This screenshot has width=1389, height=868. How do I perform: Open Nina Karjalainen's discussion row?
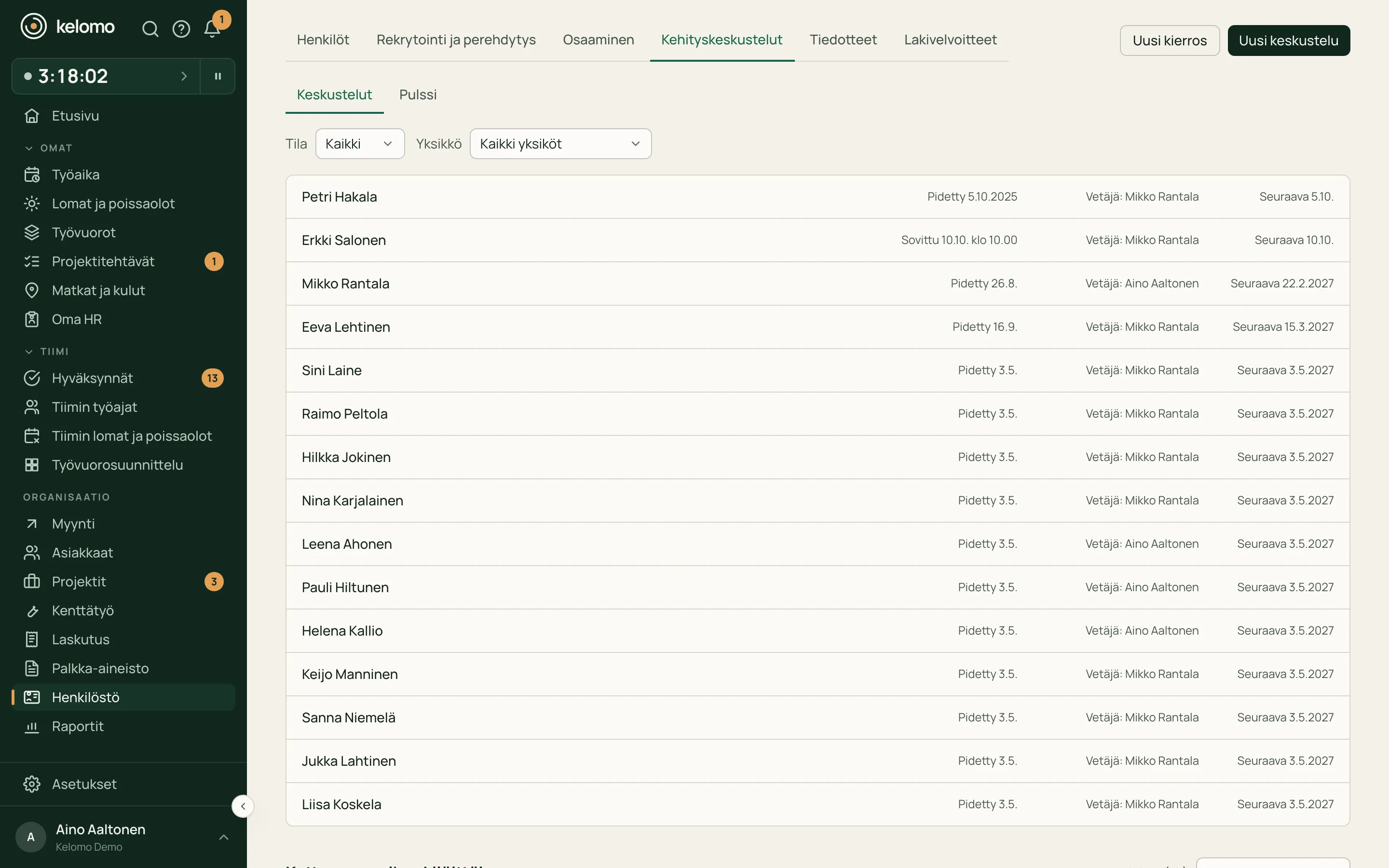(817, 501)
